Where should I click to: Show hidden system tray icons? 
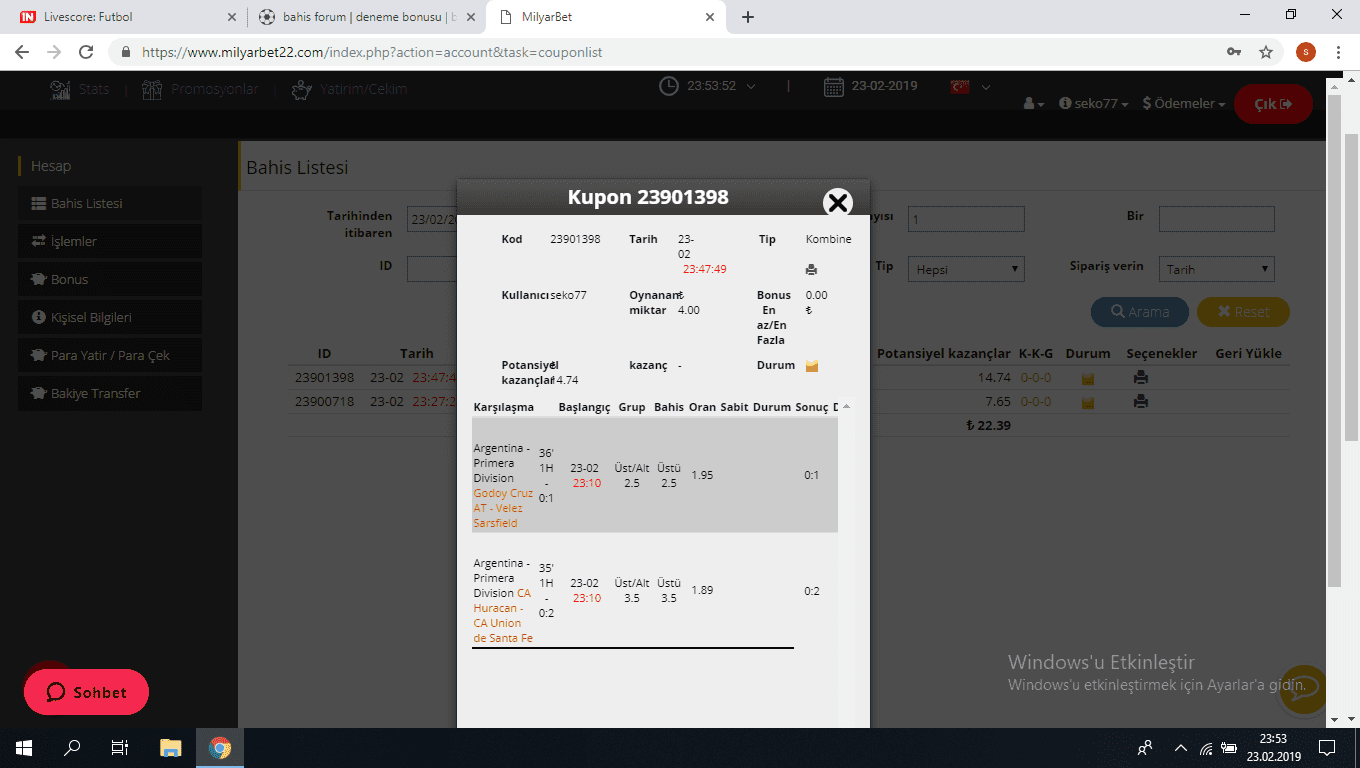click(x=1181, y=748)
